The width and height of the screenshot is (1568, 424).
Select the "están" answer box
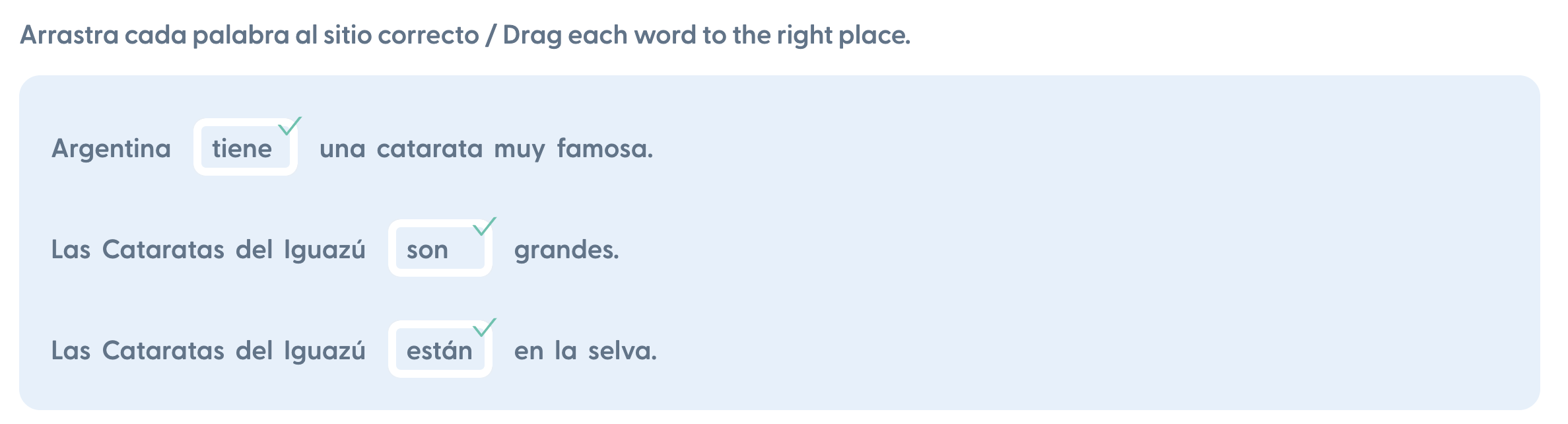point(439,351)
